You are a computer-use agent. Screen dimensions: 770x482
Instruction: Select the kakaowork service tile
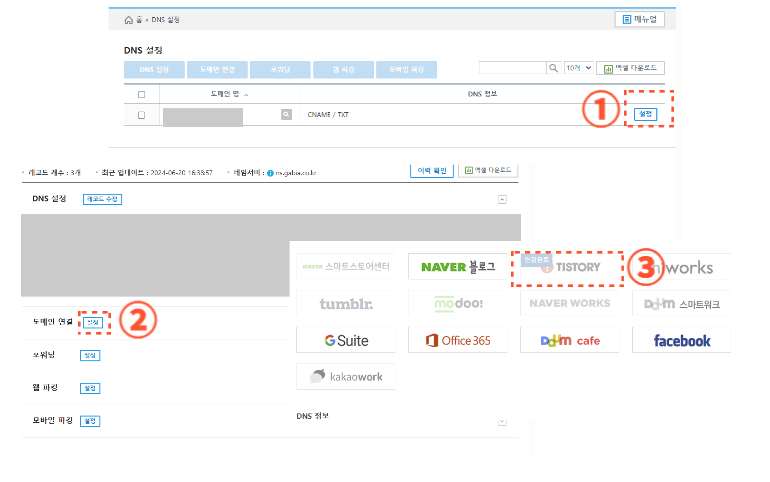346,376
